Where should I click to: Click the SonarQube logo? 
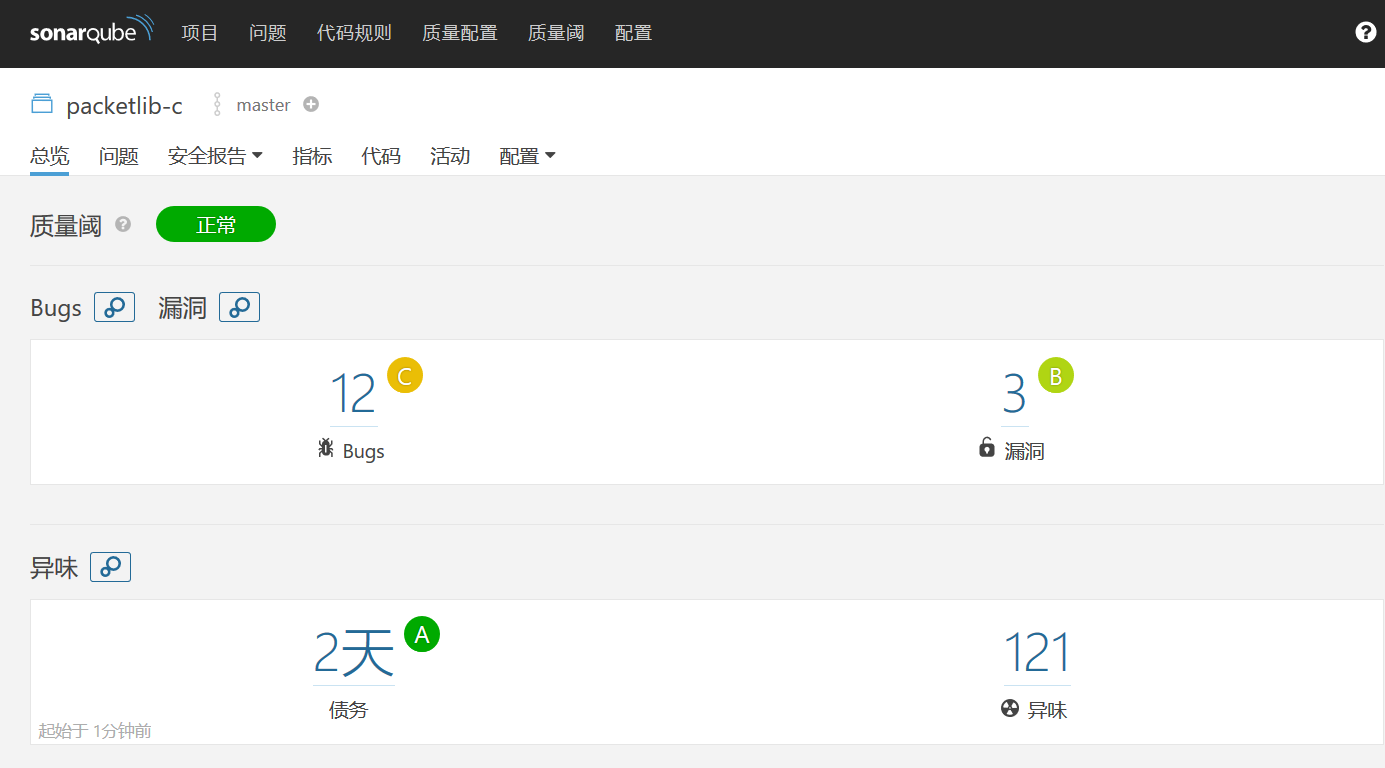[x=91, y=31]
